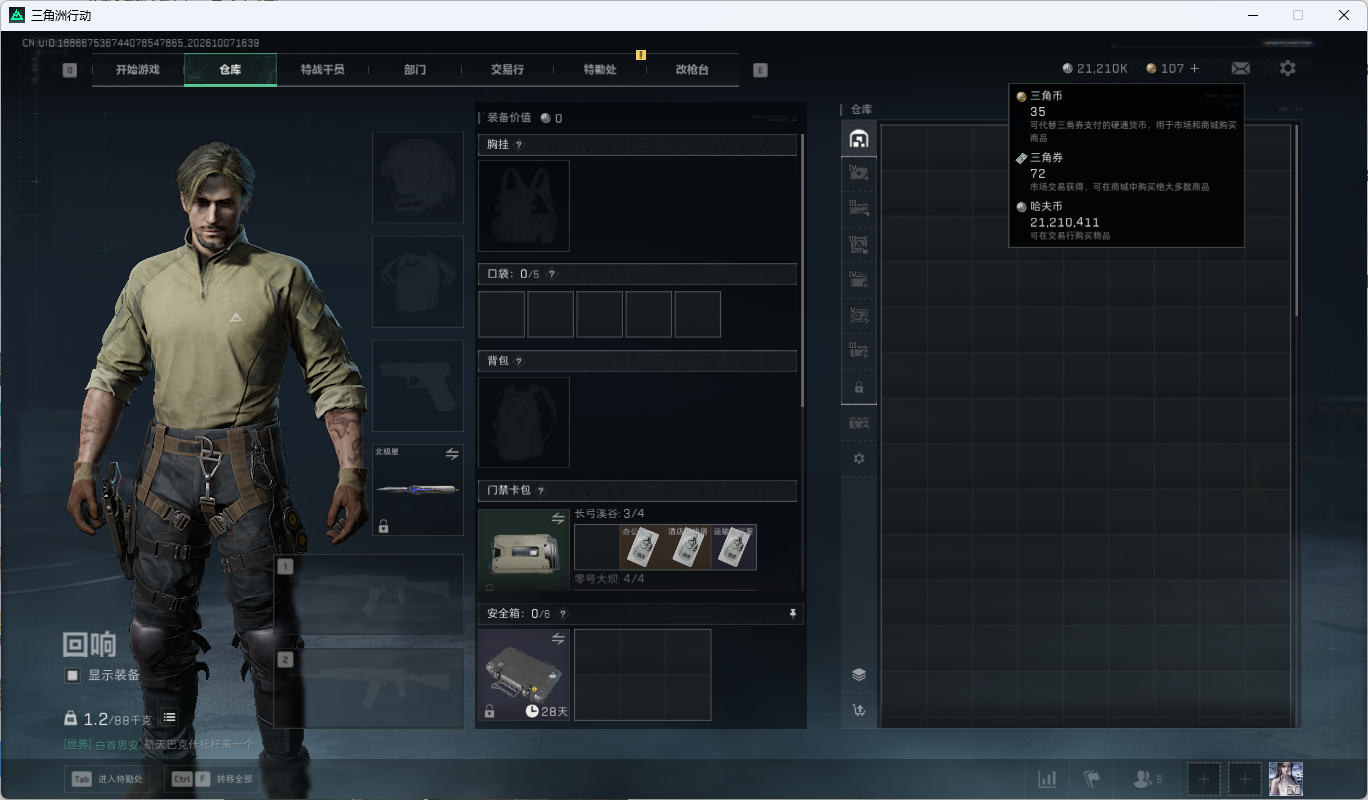This screenshot has width=1368, height=800.
Task: Click the 门禁卡包 help question mark
Action: coord(541,491)
